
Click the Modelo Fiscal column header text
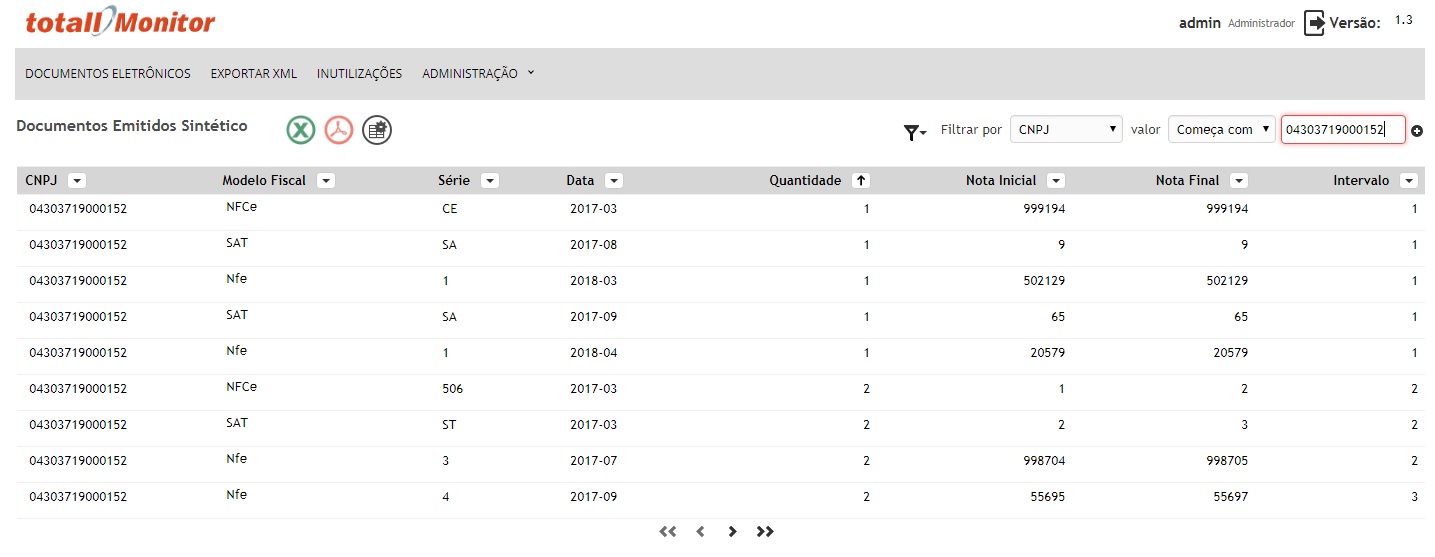[264, 181]
